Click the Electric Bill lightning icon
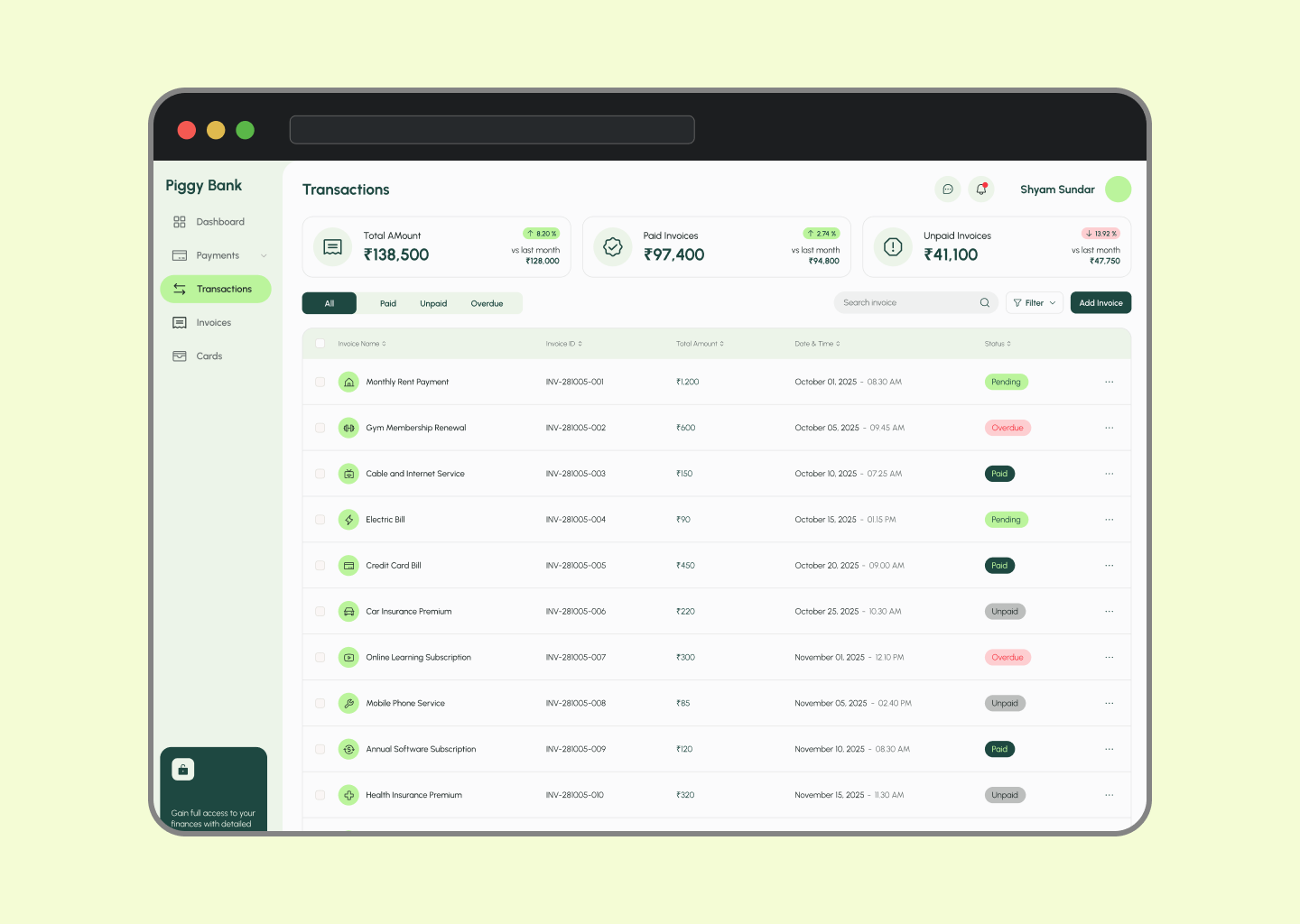Viewport: 1300px width, 924px height. (x=348, y=520)
